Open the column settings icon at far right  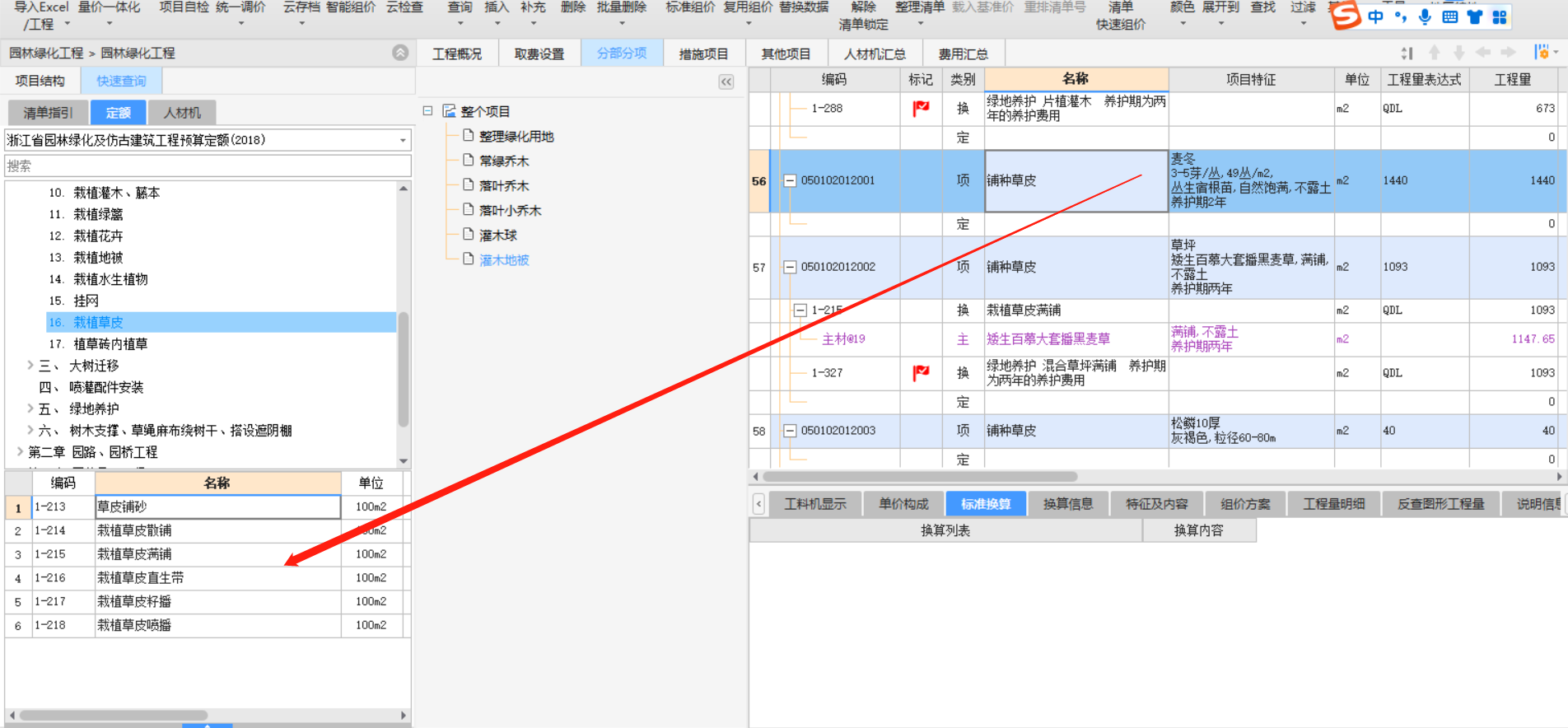1543,53
